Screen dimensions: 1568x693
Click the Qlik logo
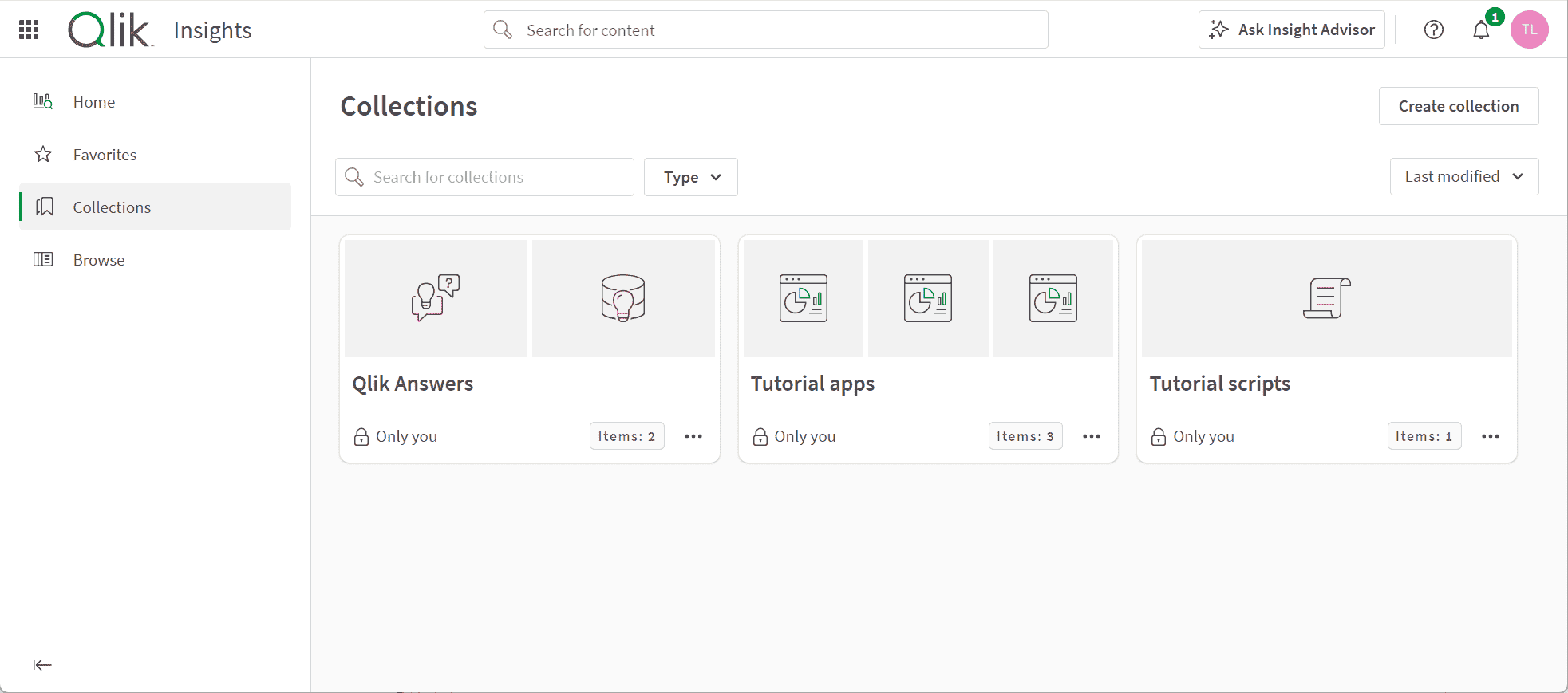pos(109,30)
